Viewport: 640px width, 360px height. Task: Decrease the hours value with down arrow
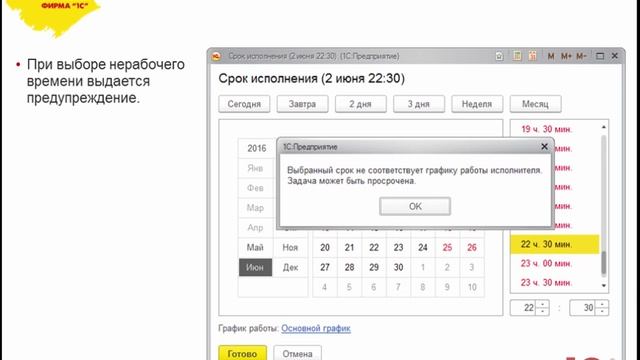tap(542, 311)
